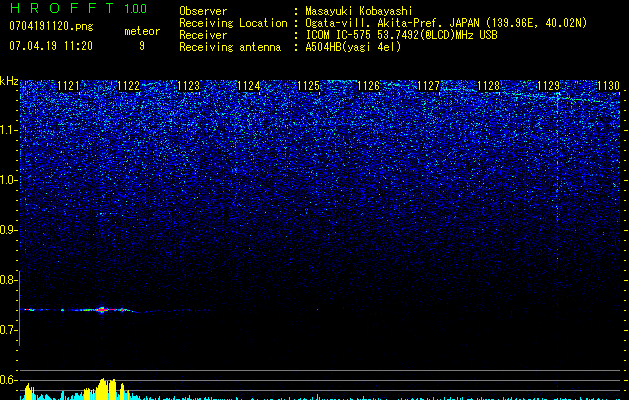Screen dimensions: 629x400
Task: Click the 1126 time marker
Action: pos(369,86)
